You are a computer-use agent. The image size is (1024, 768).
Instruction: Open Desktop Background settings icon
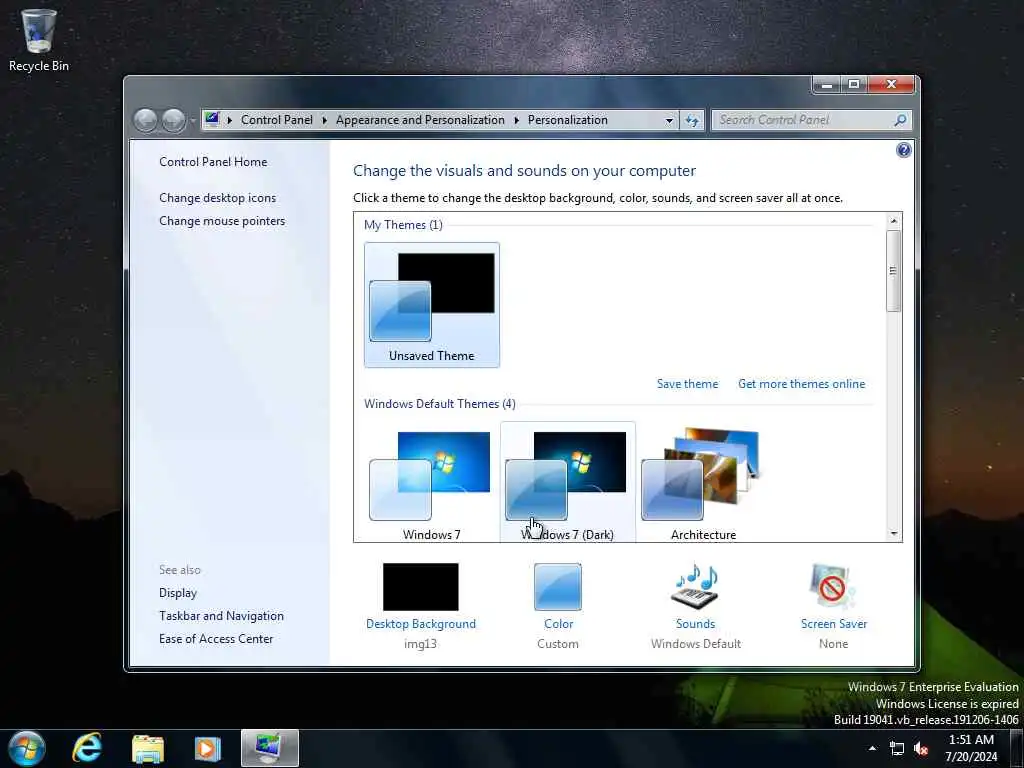[421, 586]
